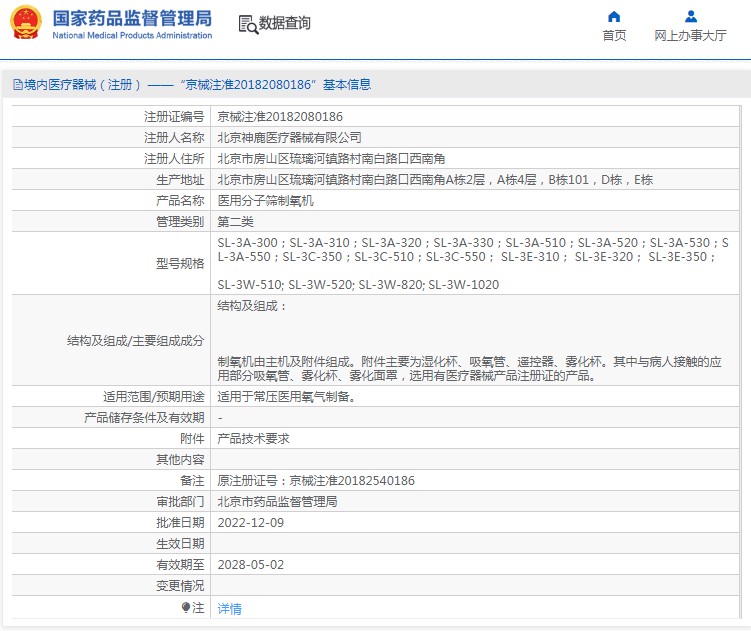Click the 制氧机由主机及附件组成 description paragraph
The height and width of the screenshot is (631, 751).
[x=469, y=368]
